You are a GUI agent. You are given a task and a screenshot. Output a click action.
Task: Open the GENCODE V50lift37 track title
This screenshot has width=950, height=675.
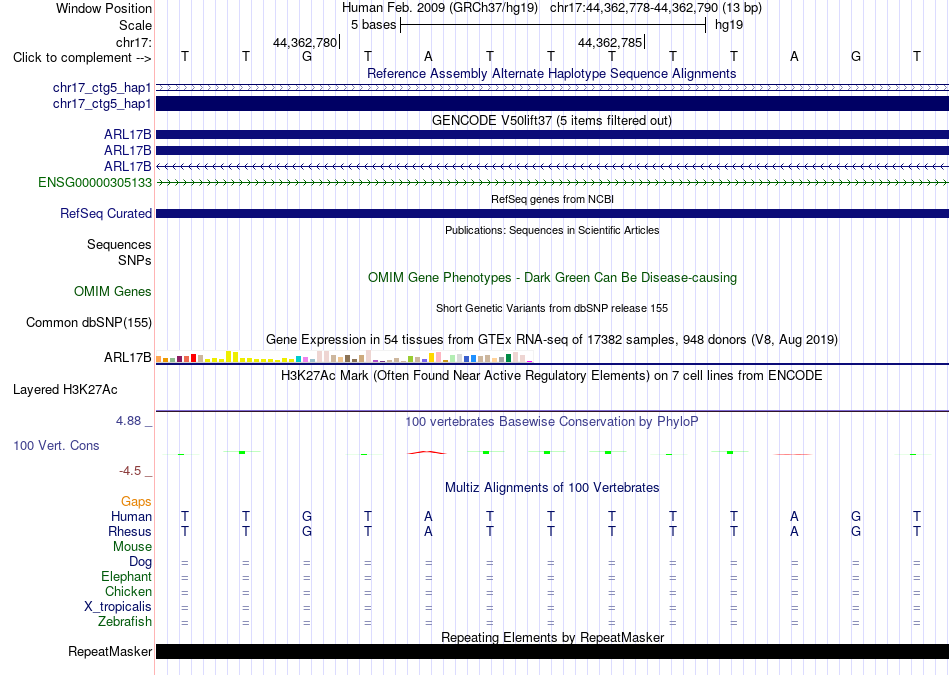[551, 121]
